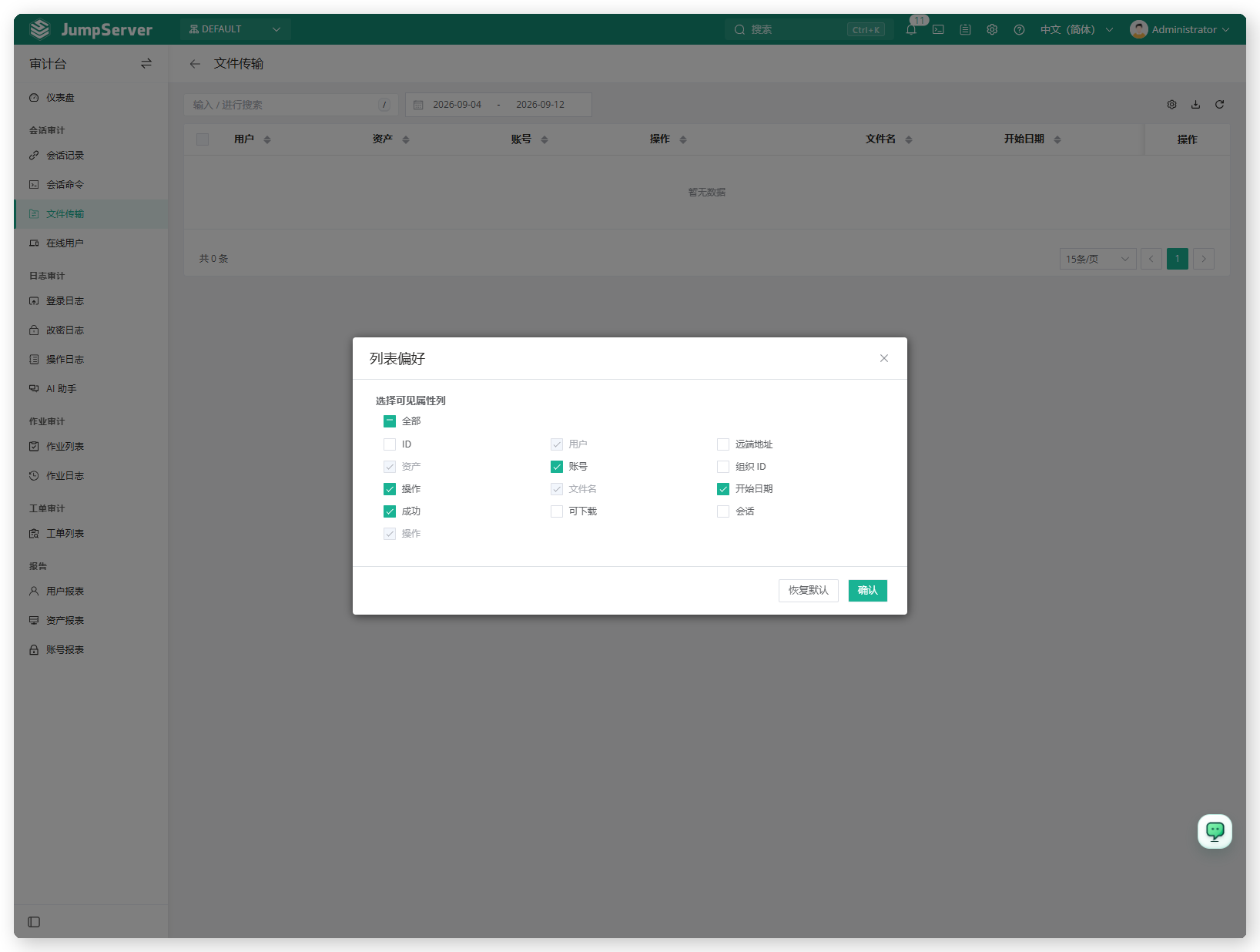
Task: Sort by 用户 column arrows
Action: coord(267,139)
